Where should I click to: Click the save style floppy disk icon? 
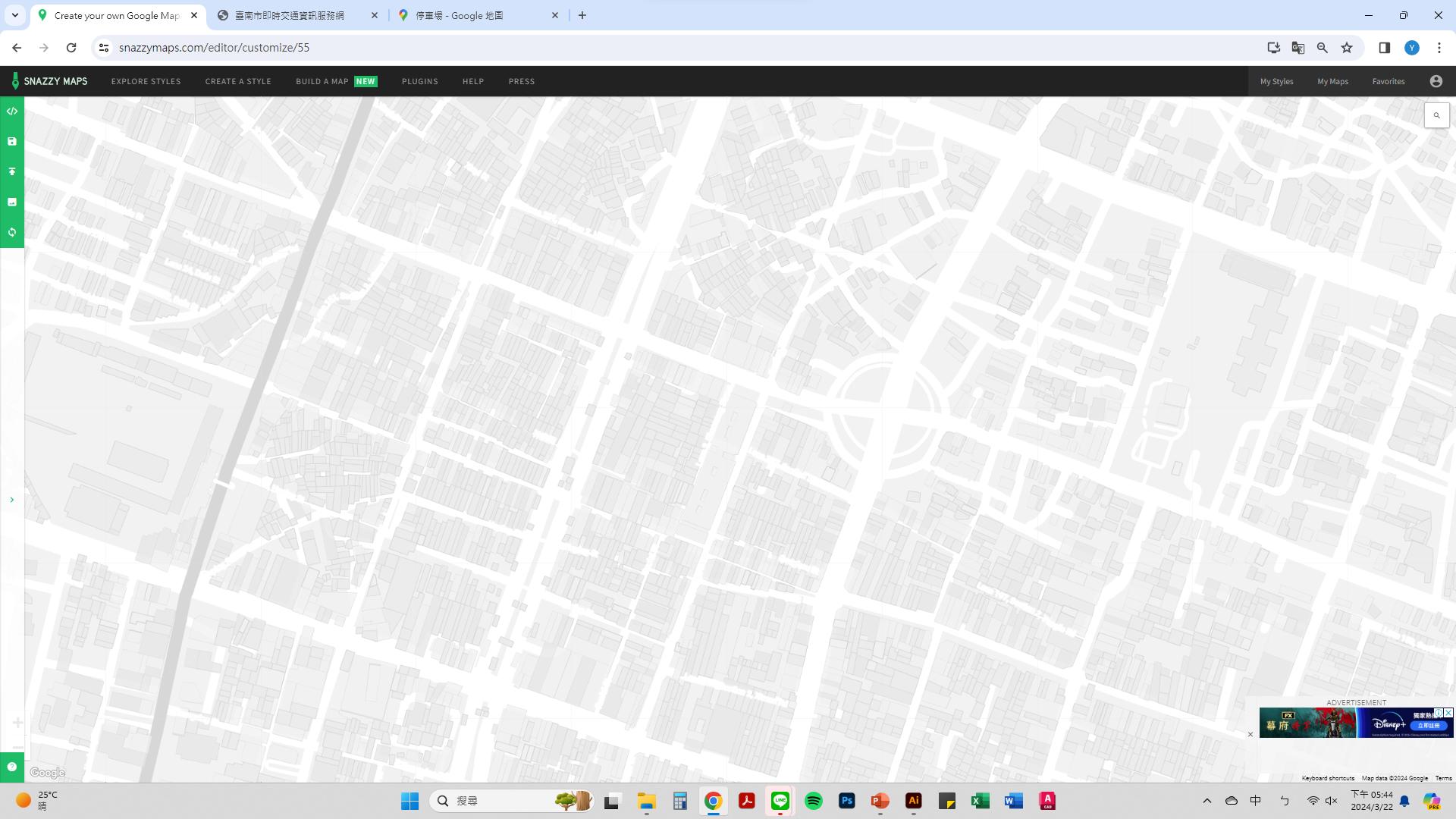pos(12,142)
